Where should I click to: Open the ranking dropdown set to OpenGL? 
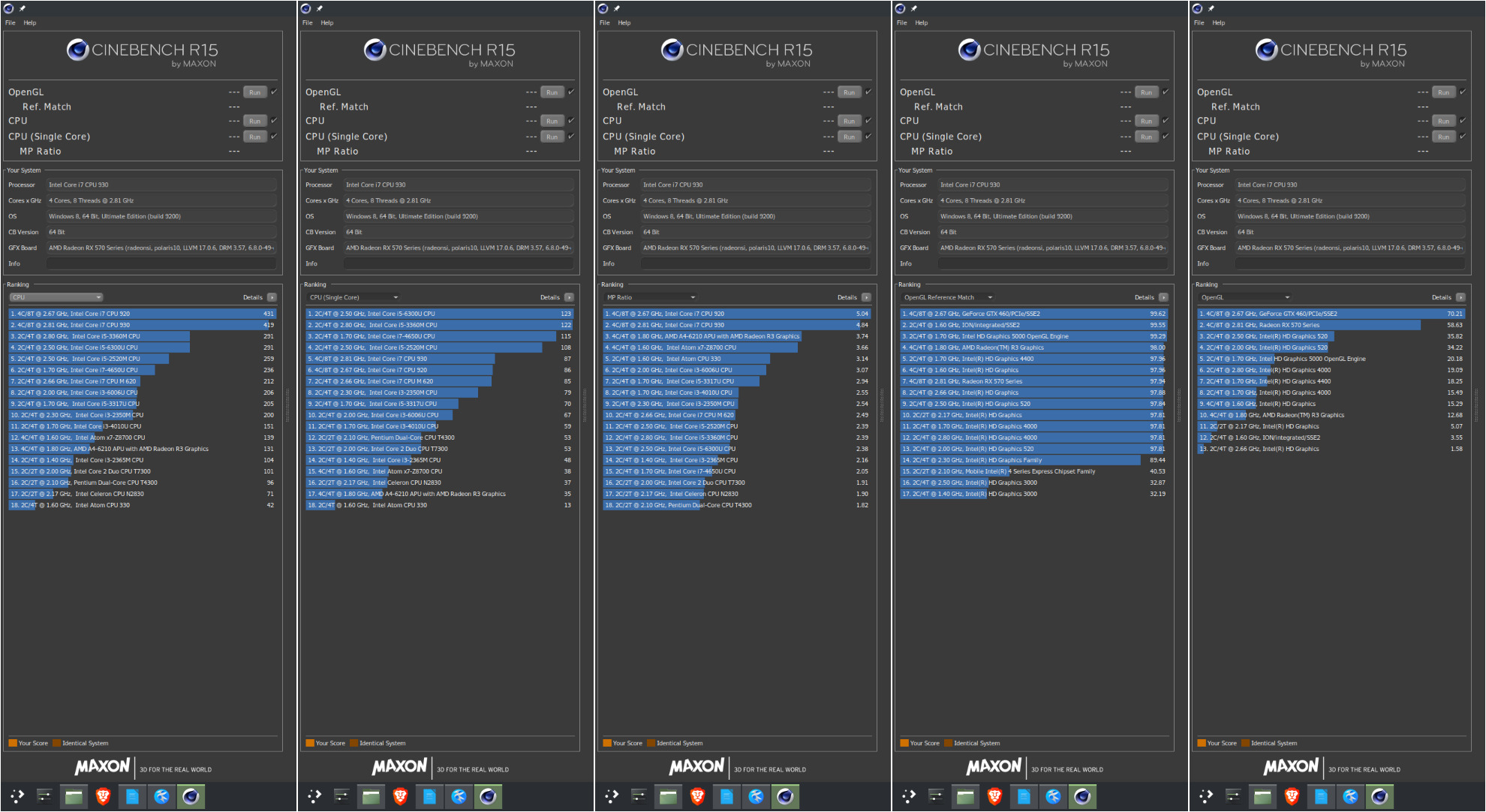(1244, 297)
